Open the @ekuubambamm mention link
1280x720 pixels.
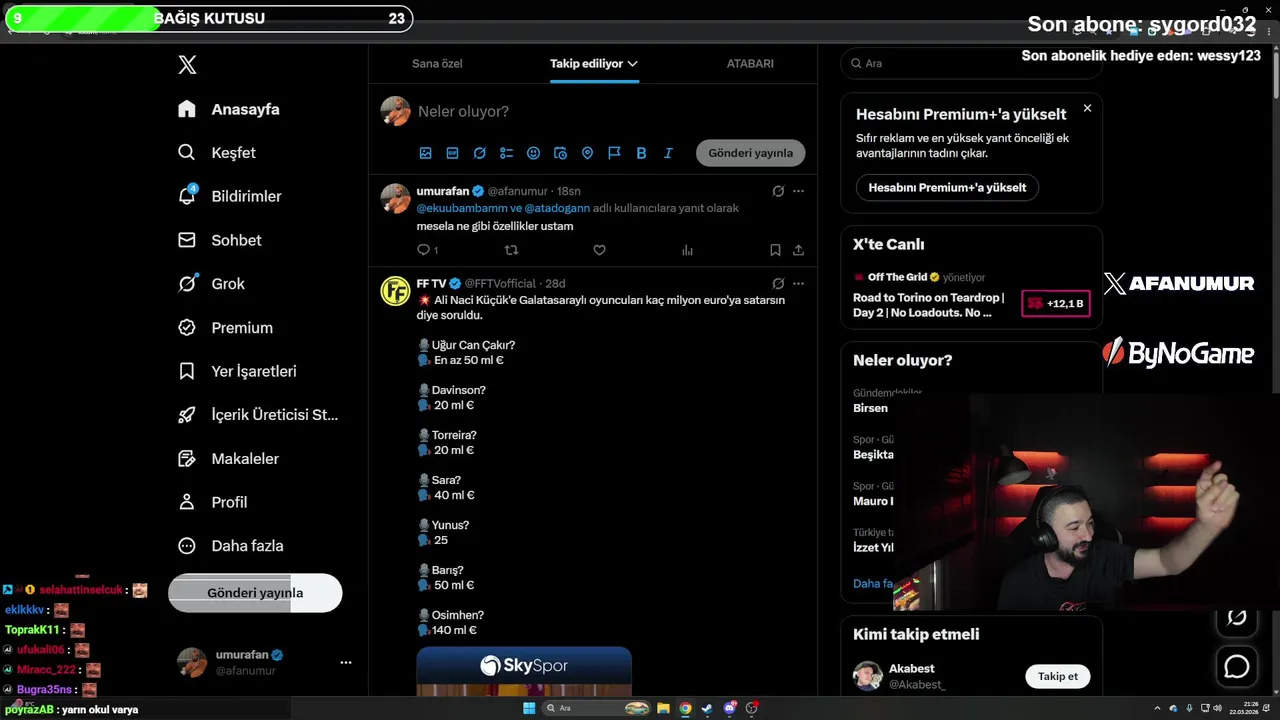point(462,208)
